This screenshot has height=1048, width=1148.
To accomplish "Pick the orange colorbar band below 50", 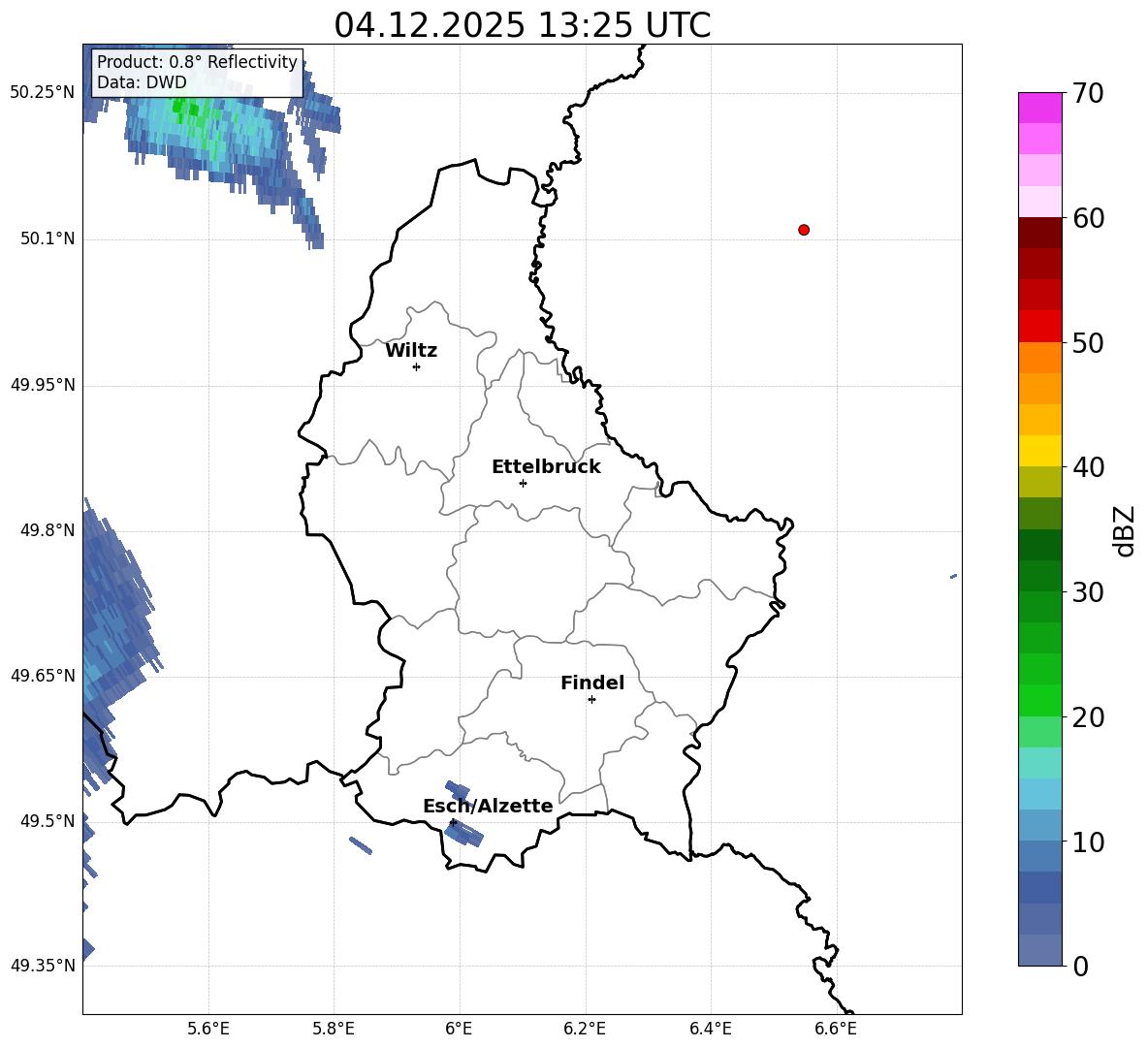I will pos(1040,358).
